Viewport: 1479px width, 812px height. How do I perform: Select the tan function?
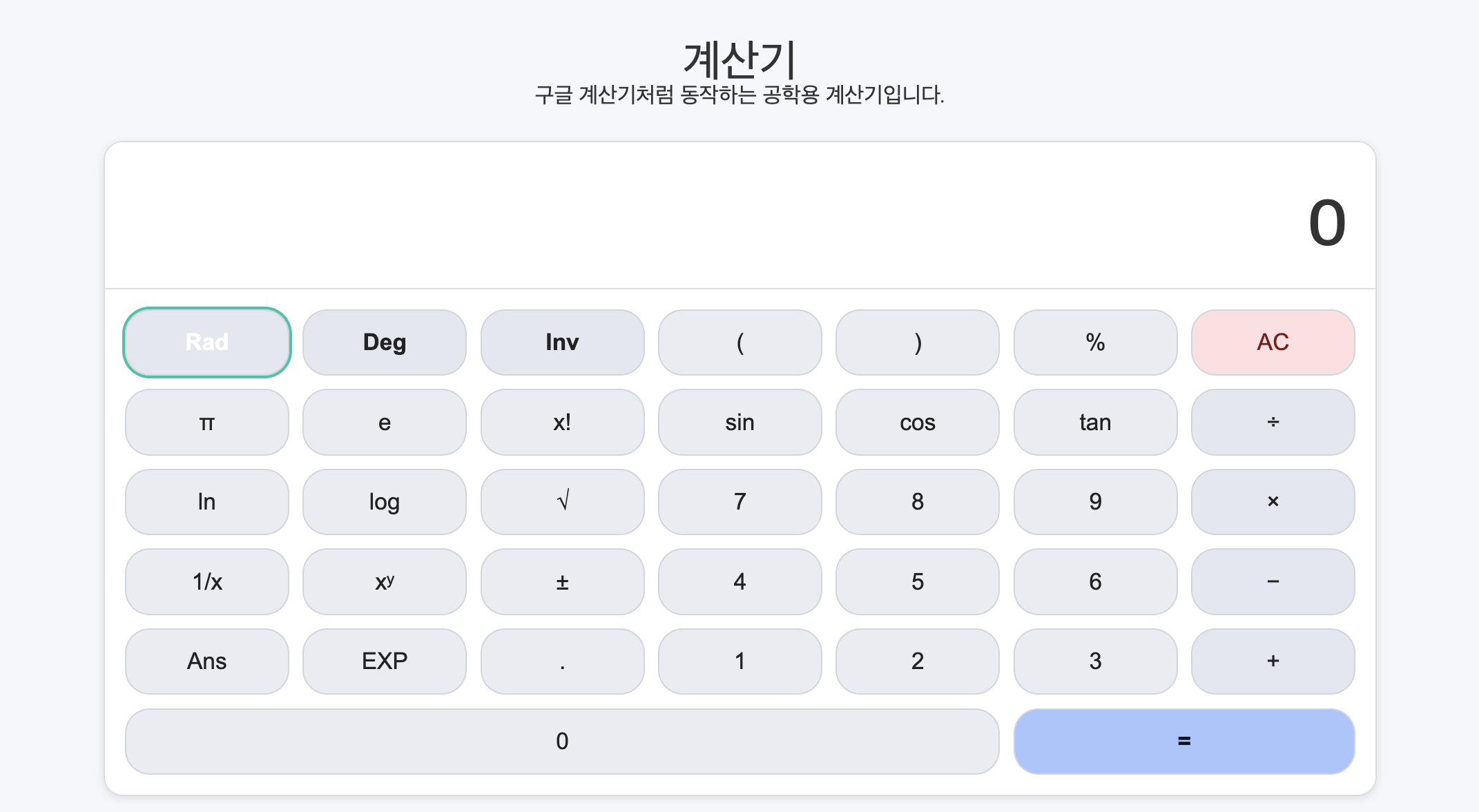(1094, 422)
